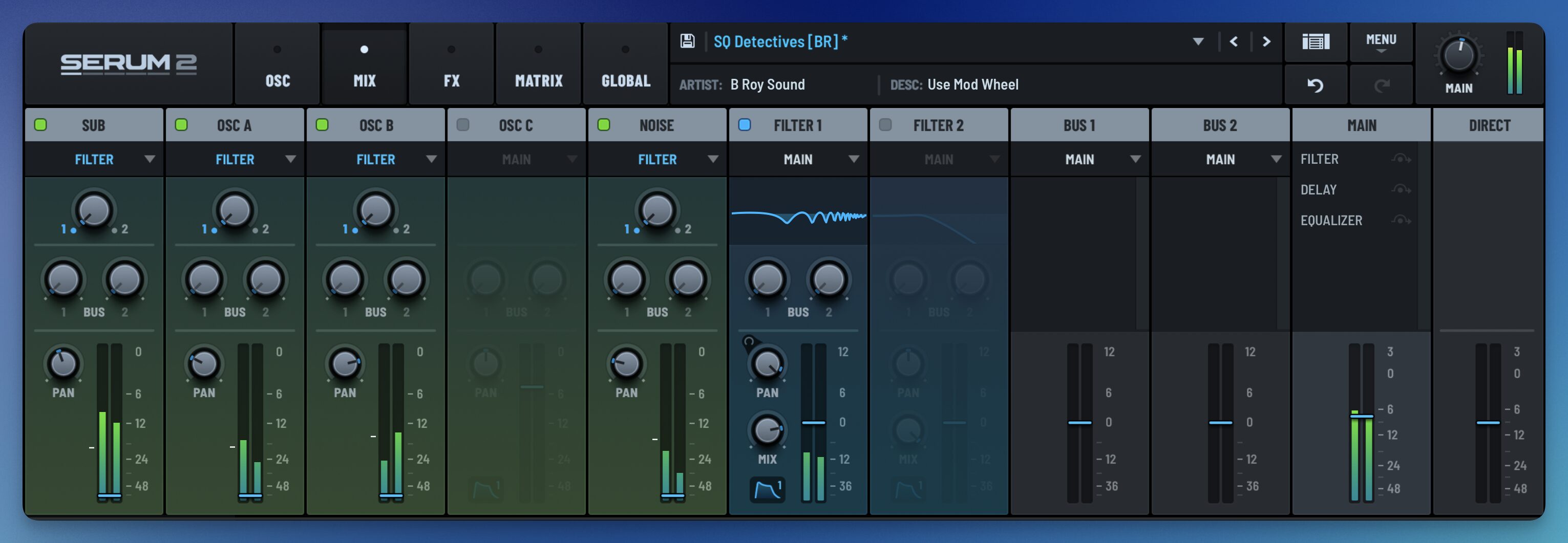1568x543 pixels.
Task: Open the BUS 2 MAIN routing dropdown
Action: click(1220, 159)
